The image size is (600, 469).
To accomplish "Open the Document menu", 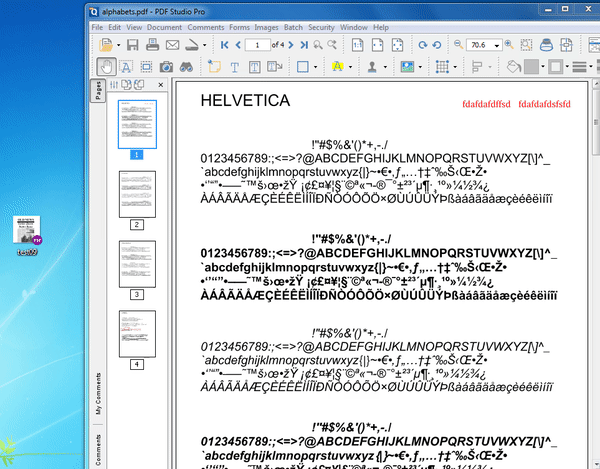I will (x=164, y=27).
